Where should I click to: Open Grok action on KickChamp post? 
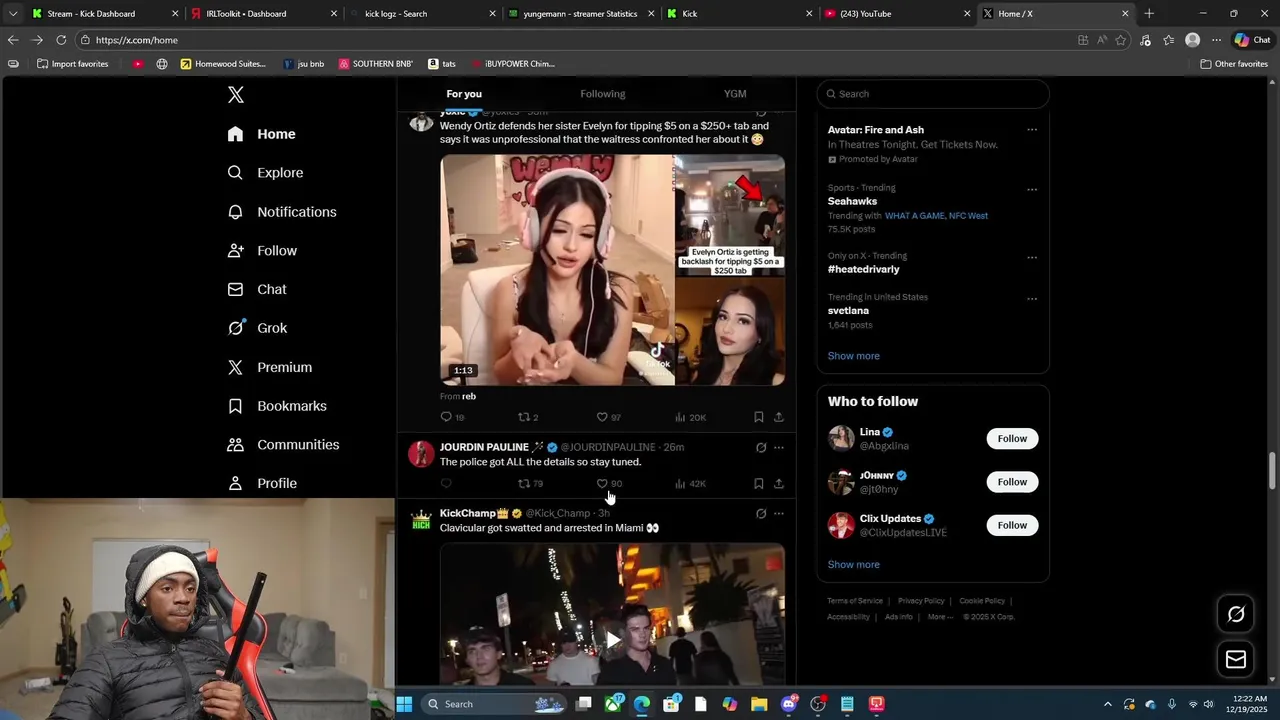click(761, 514)
